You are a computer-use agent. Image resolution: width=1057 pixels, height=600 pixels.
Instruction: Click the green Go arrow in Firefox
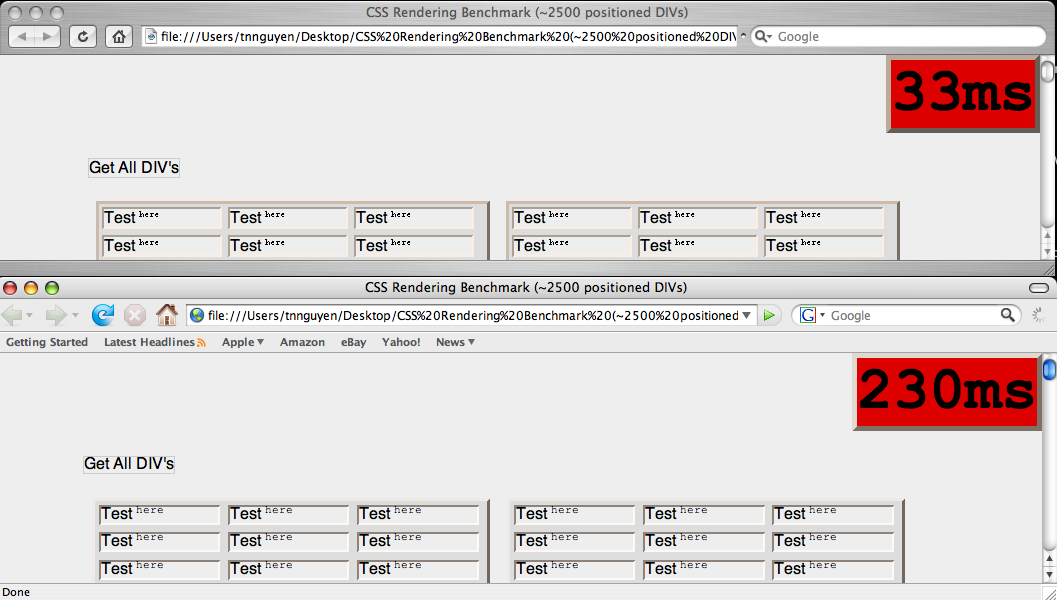click(768, 316)
